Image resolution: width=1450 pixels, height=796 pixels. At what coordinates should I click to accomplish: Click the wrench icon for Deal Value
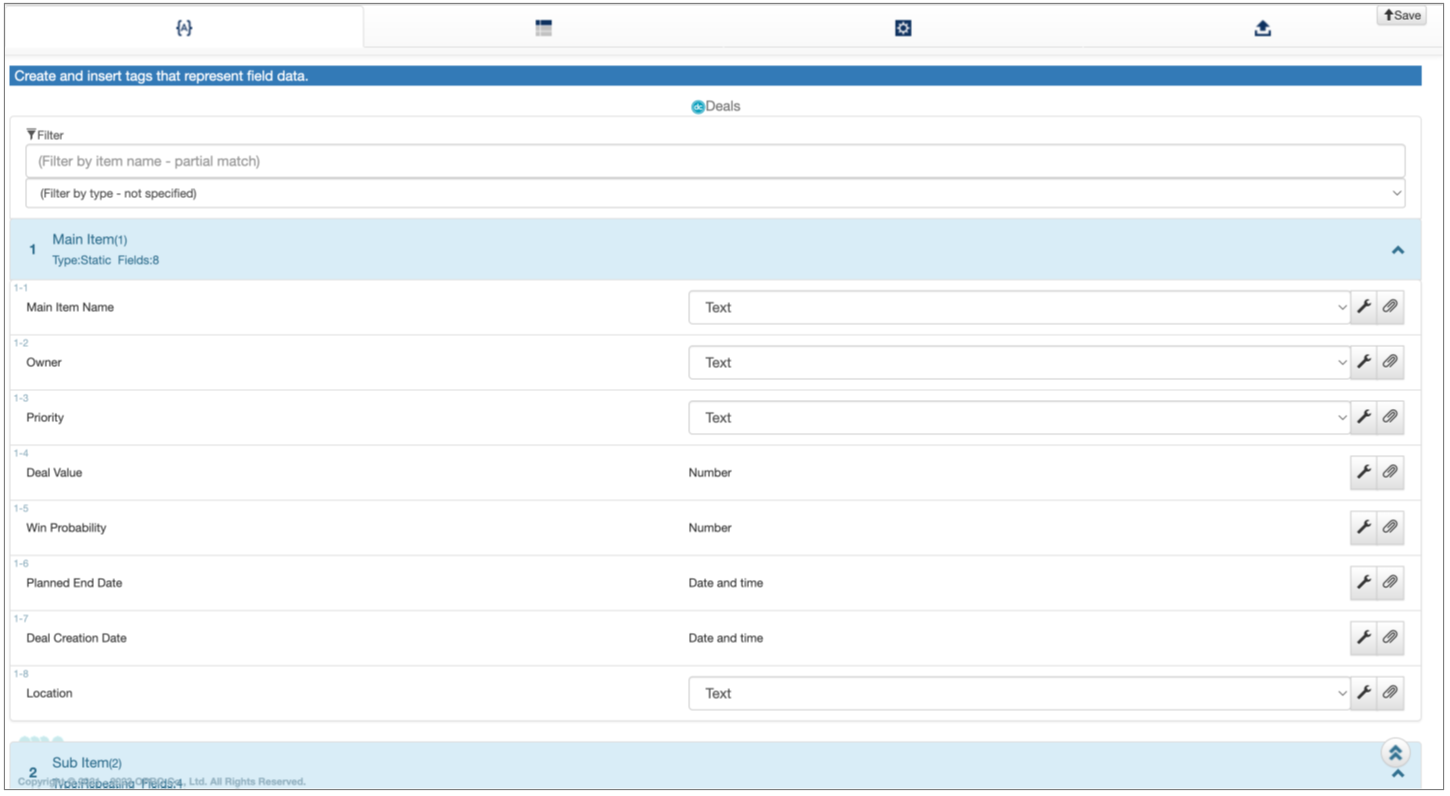point(1363,472)
